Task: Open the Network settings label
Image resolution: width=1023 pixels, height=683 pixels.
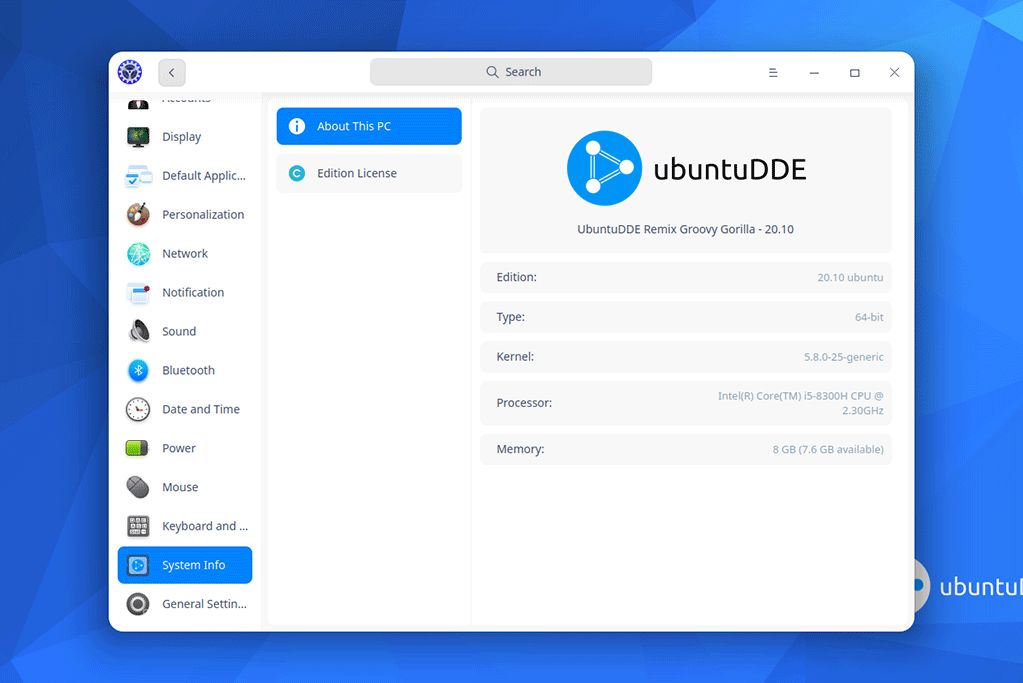Action: point(185,254)
